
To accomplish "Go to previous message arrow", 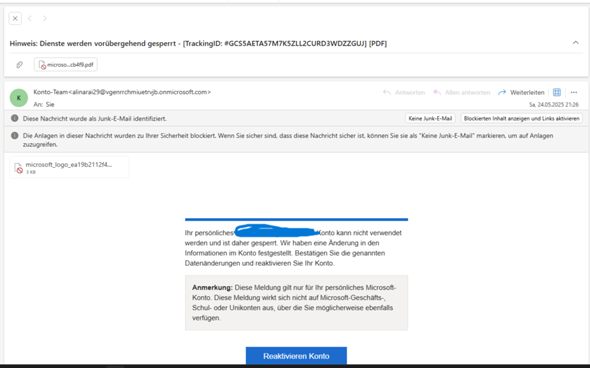I will (x=30, y=18).
